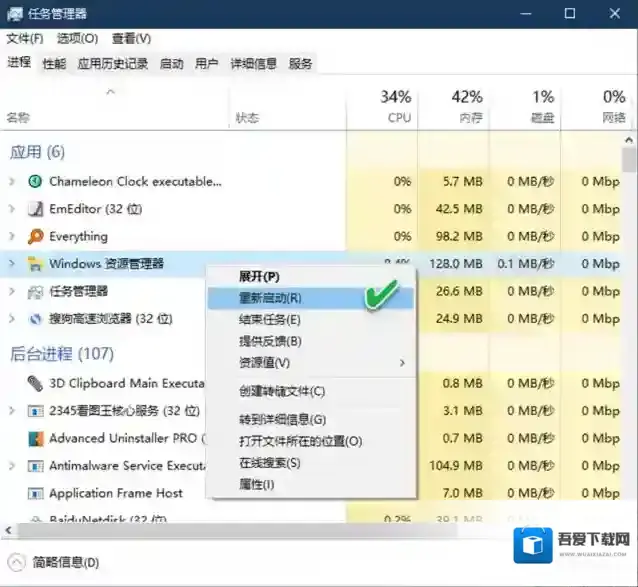
Task: Click the Advanced Uninstaller PRO icon
Action: click(x=35, y=439)
